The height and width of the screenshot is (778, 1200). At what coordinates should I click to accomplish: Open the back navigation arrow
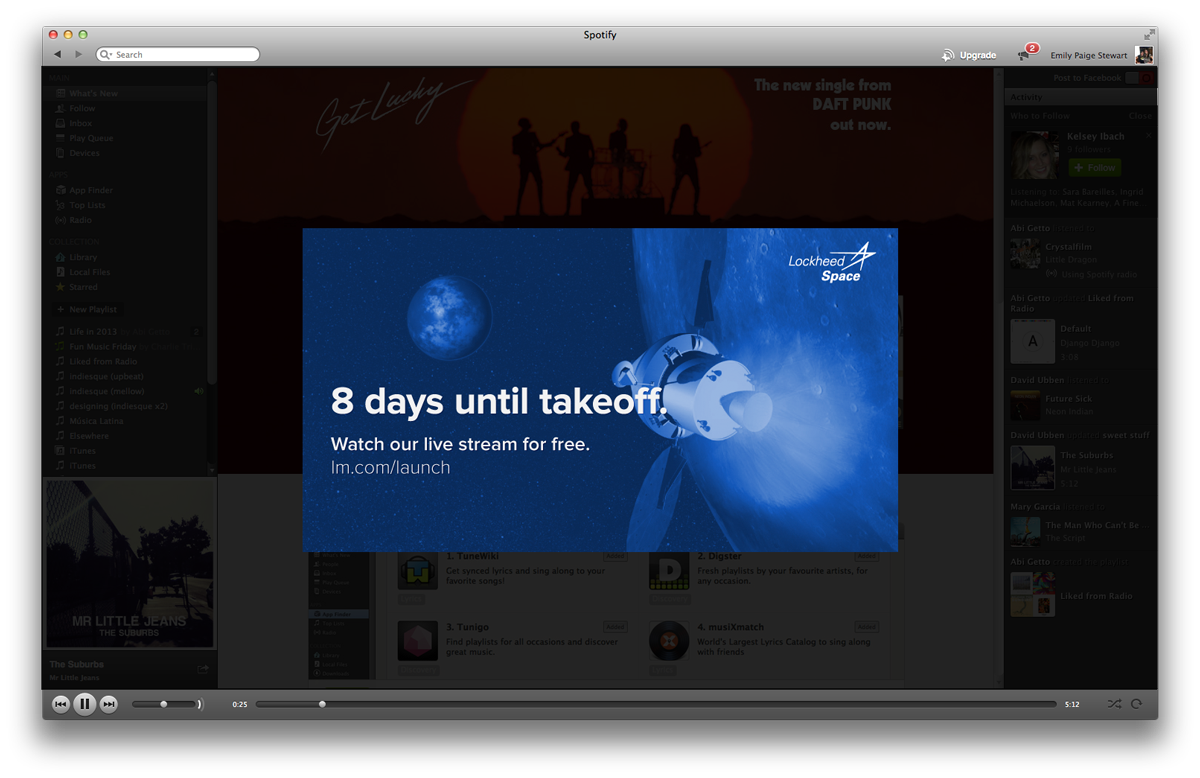click(57, 55)
